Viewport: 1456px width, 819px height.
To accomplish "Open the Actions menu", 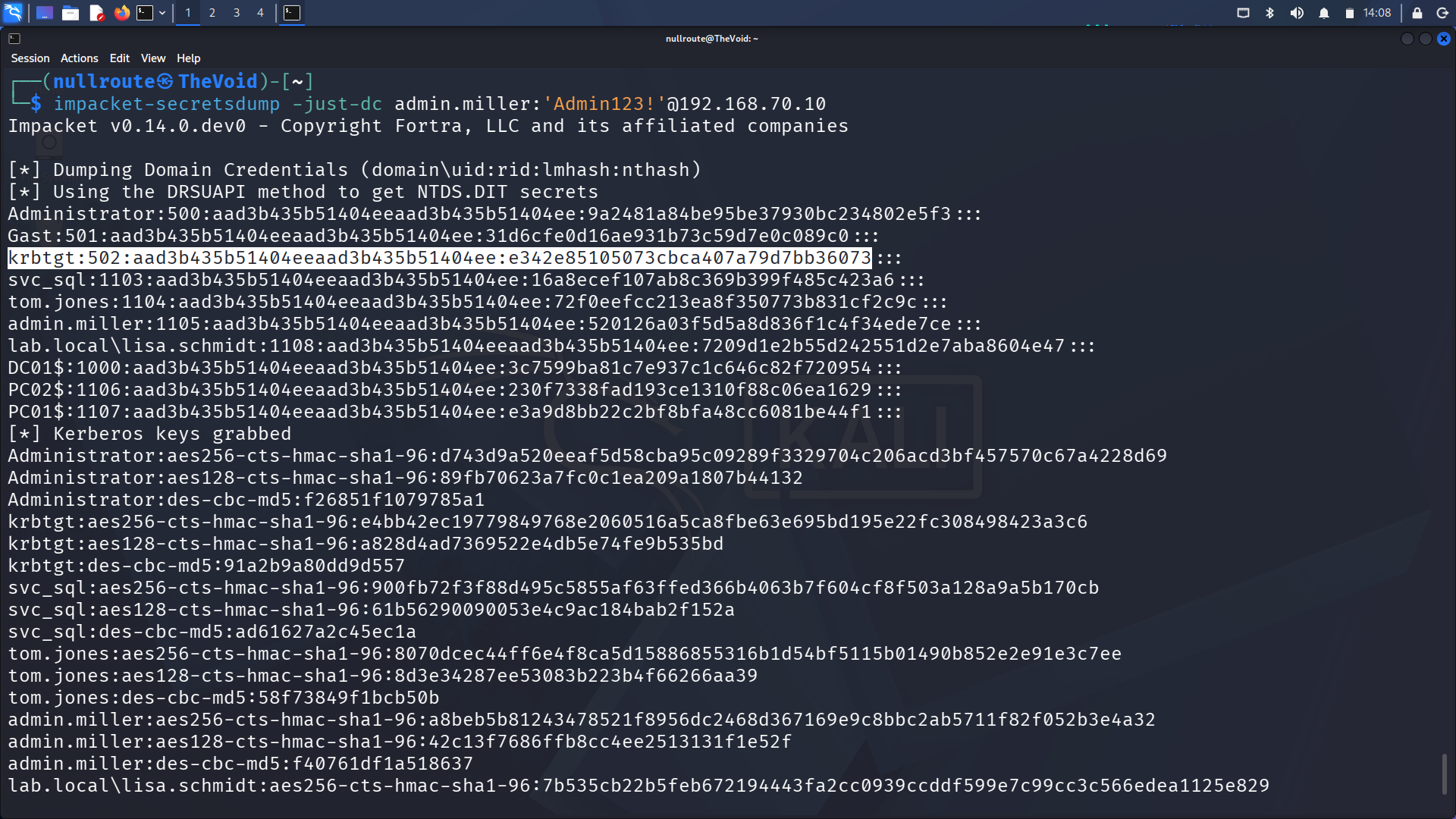I will point(79,58).
